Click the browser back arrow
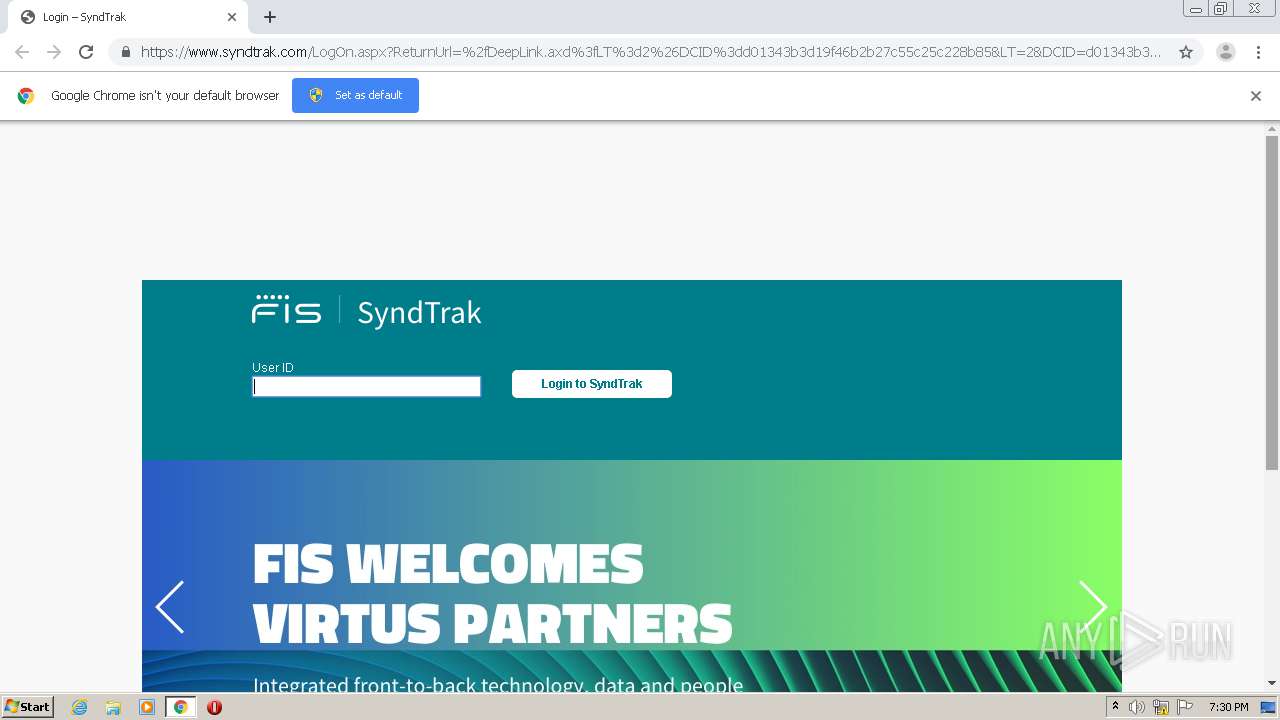 coord(22,52)
